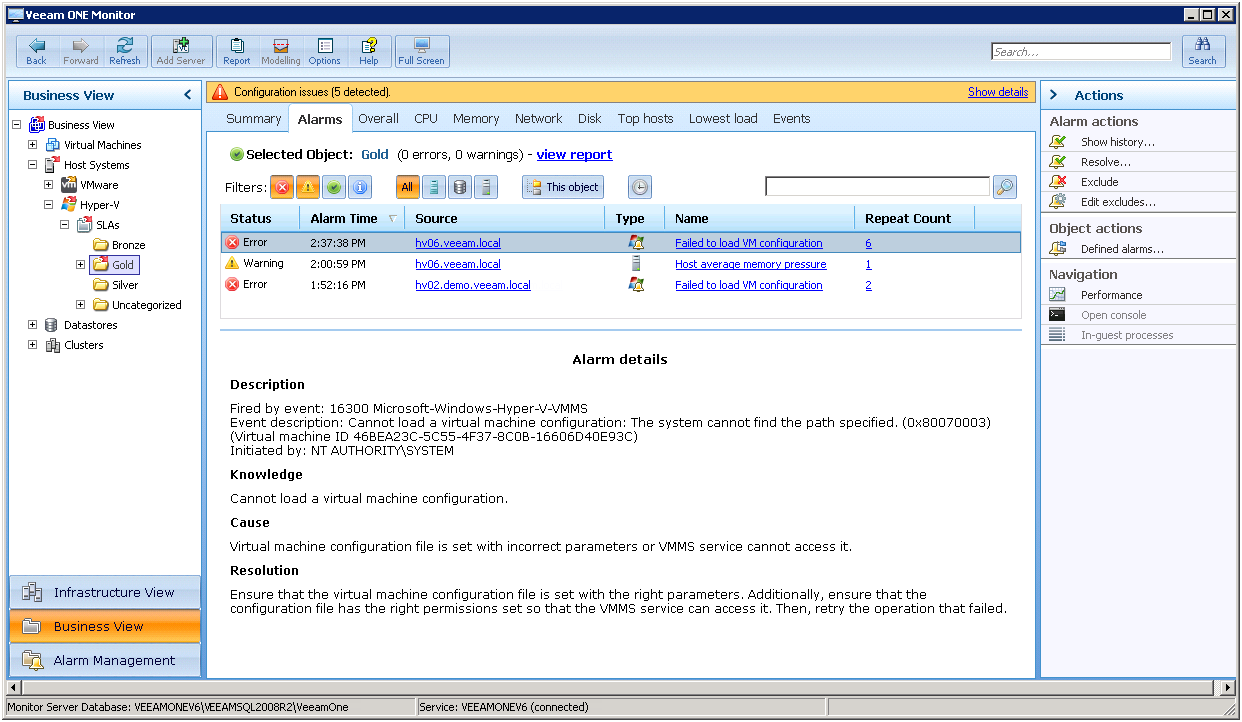Toggle the Error alarms filter
Image resolution: width=1242 pixels, height=722 pixels.
pyautogui.click(x=282, y=187)
